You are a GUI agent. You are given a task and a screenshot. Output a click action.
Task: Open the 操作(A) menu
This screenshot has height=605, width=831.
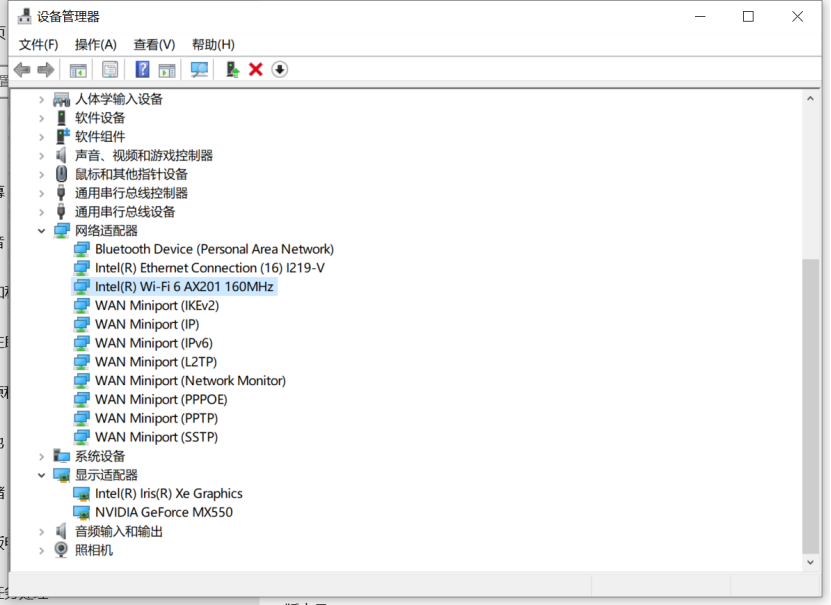pyautogui.click(x=95, y=45)
